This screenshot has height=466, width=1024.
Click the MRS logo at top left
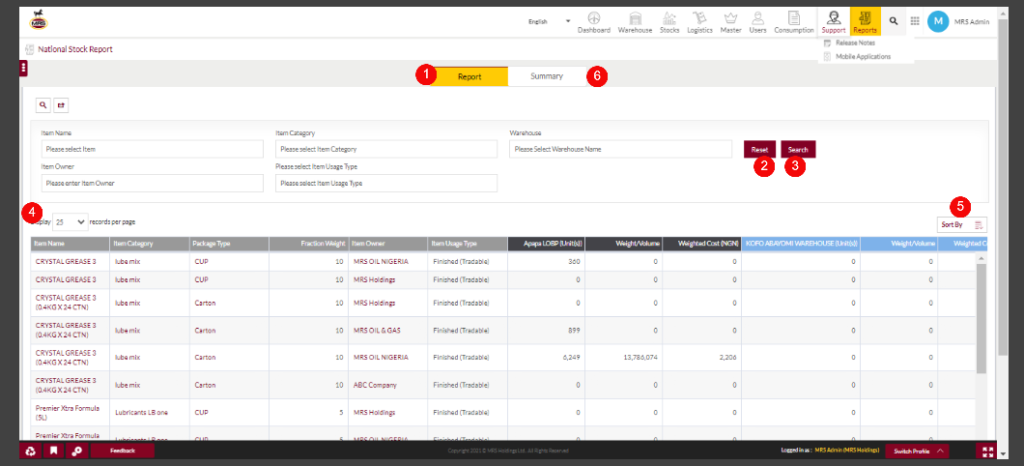point(39,22)
